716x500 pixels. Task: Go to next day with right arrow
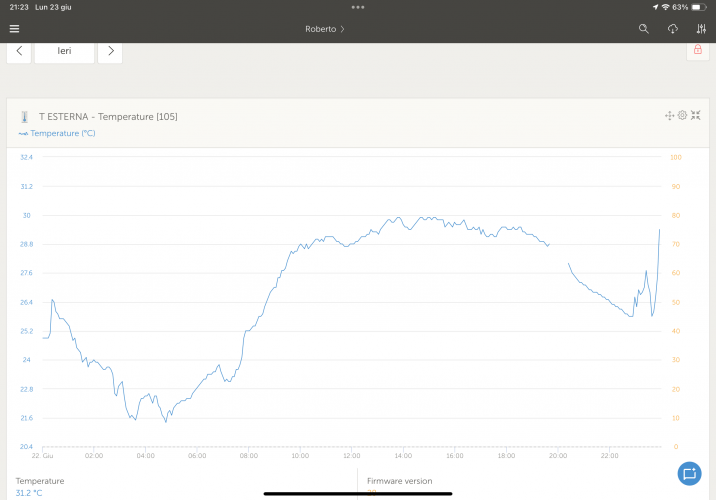point(110,51)
